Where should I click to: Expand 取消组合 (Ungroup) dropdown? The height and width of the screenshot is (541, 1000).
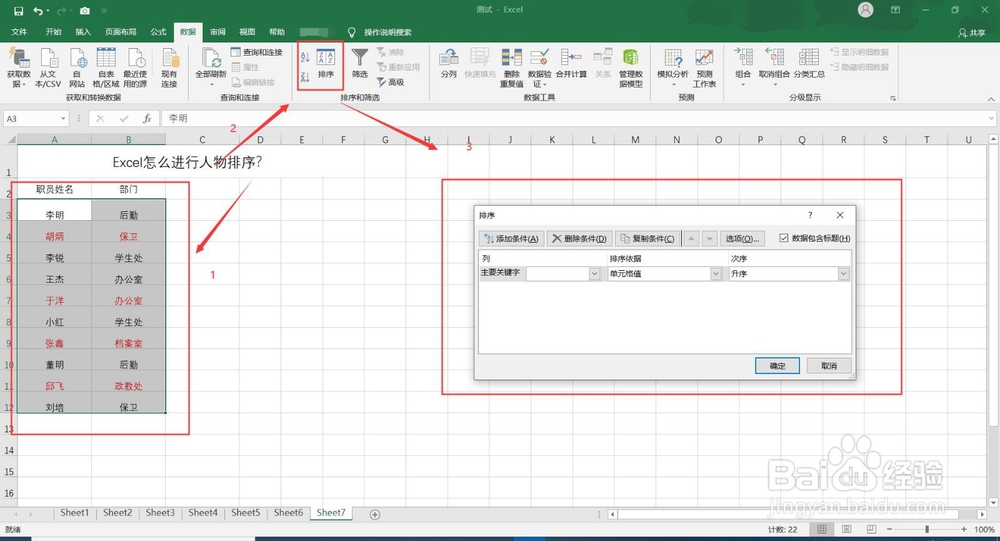[774, 85]
